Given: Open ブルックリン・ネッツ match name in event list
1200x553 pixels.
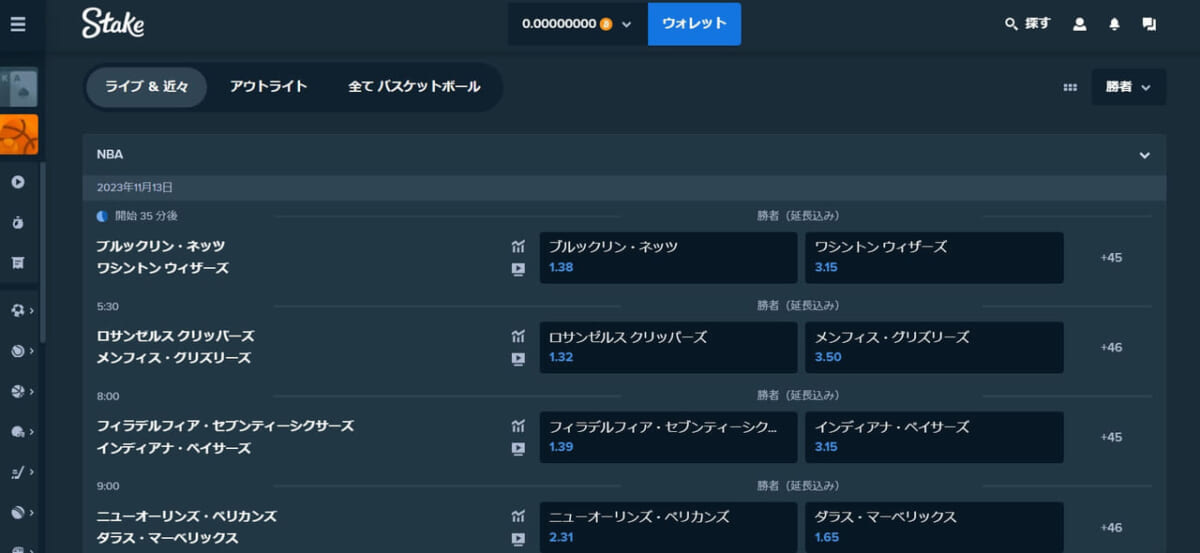Looking at the screenshot, I should tap(161, 246).
